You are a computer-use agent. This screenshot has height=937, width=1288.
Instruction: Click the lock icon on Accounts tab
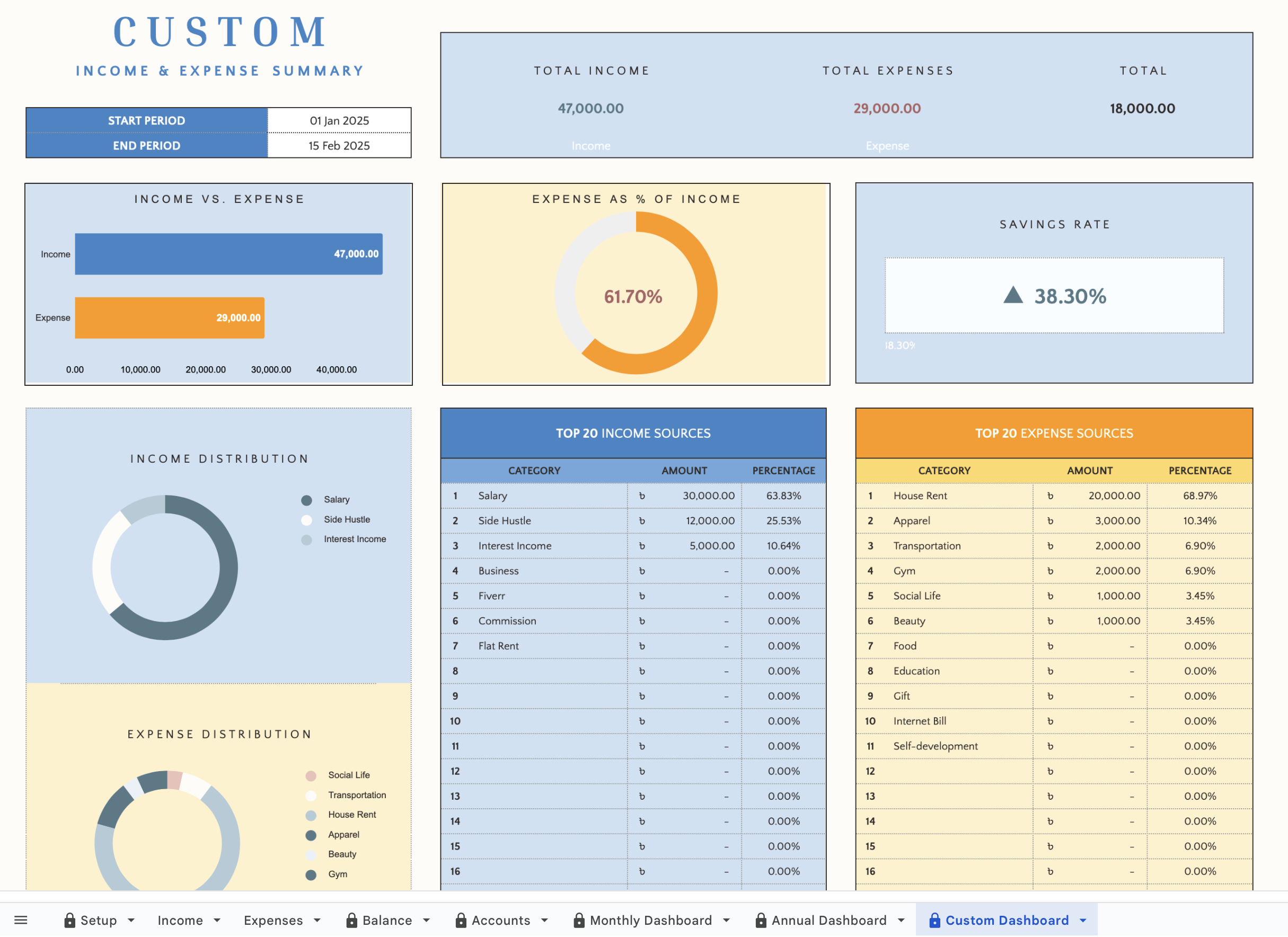(x=461, y=920)
